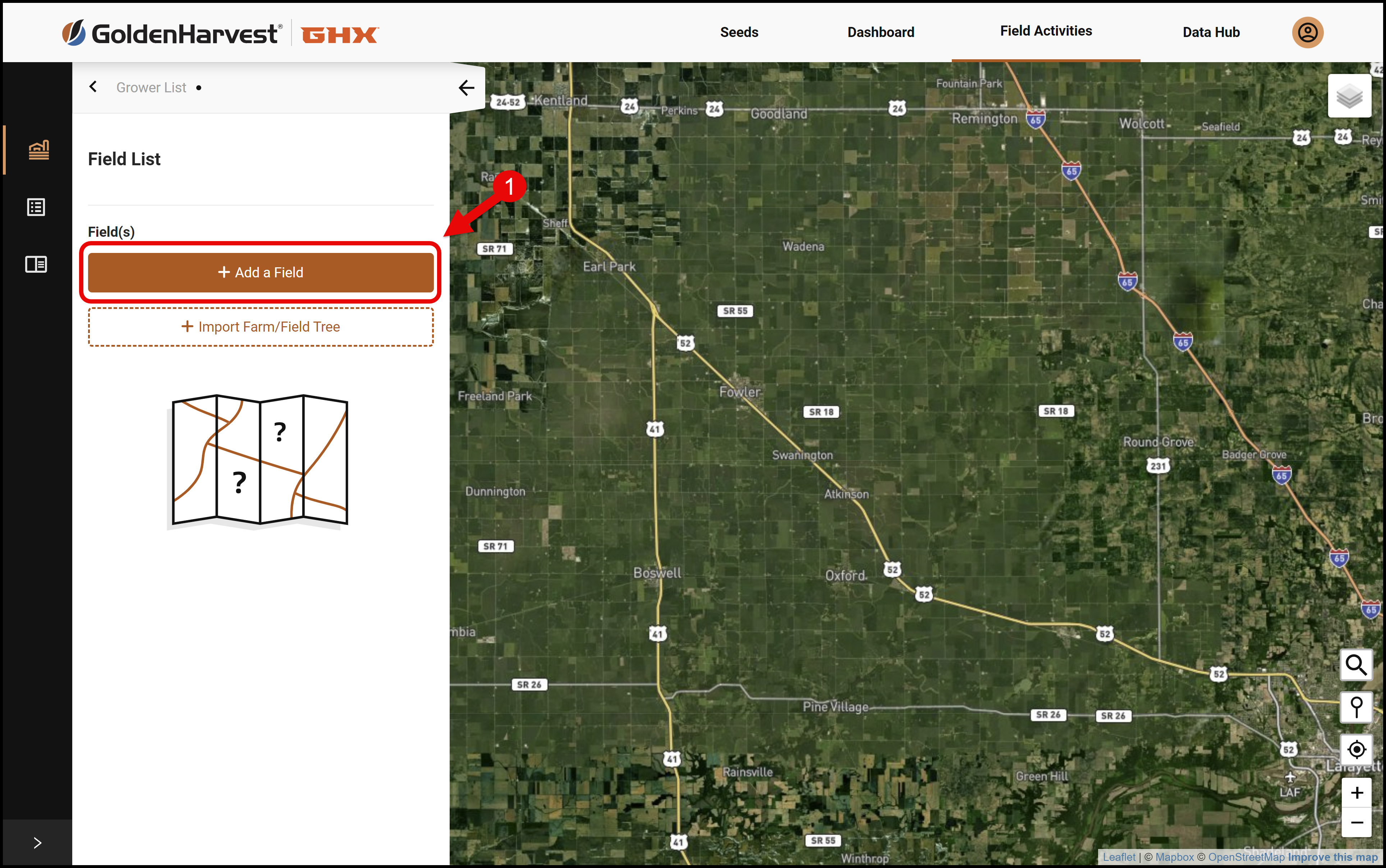The image size is (1386, 868).
Task: Click the Wolcott label on map
Action: click(x=1141, y=124)
